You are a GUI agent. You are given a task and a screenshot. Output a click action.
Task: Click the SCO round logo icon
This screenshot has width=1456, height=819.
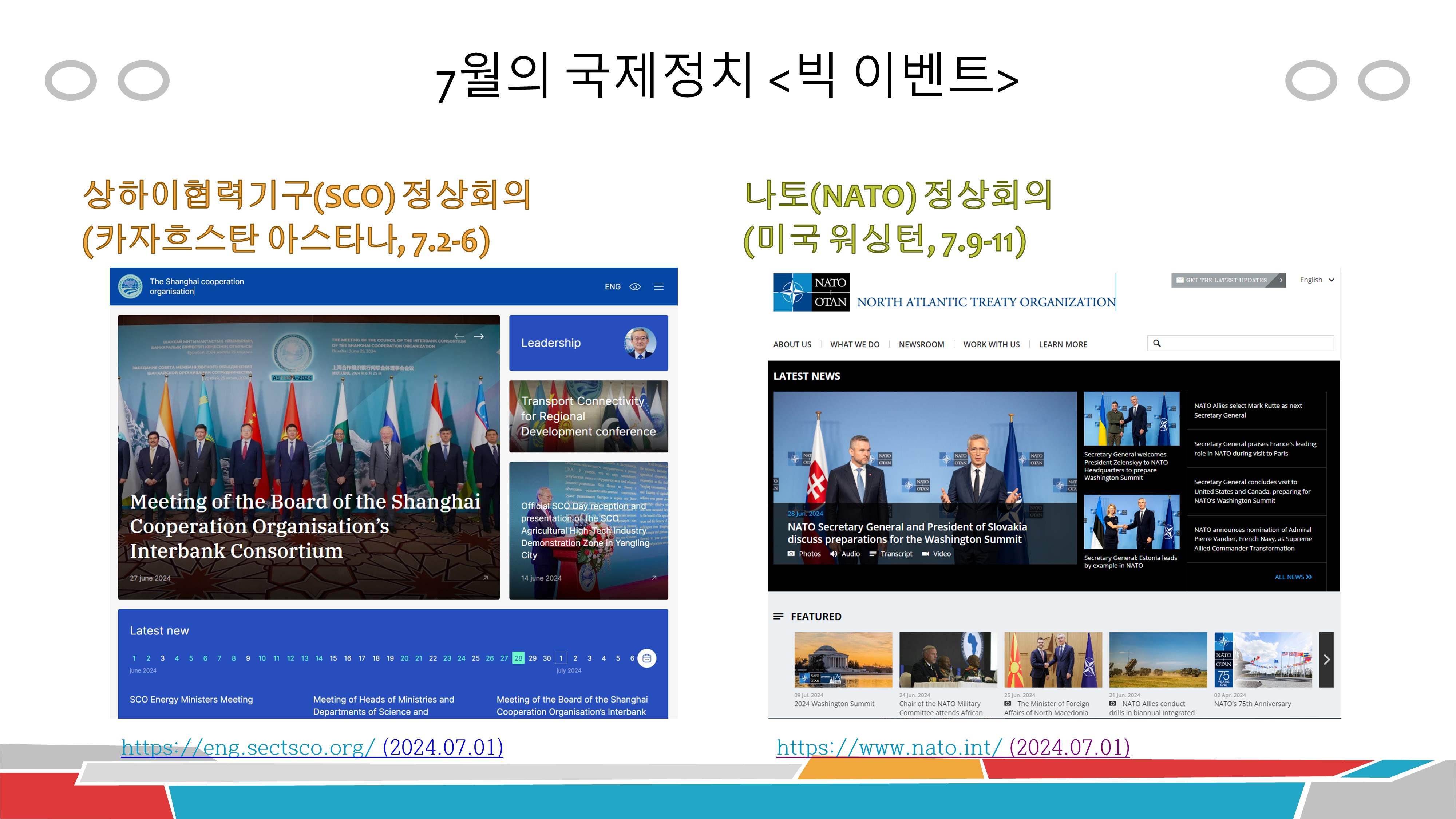point(131,286)
